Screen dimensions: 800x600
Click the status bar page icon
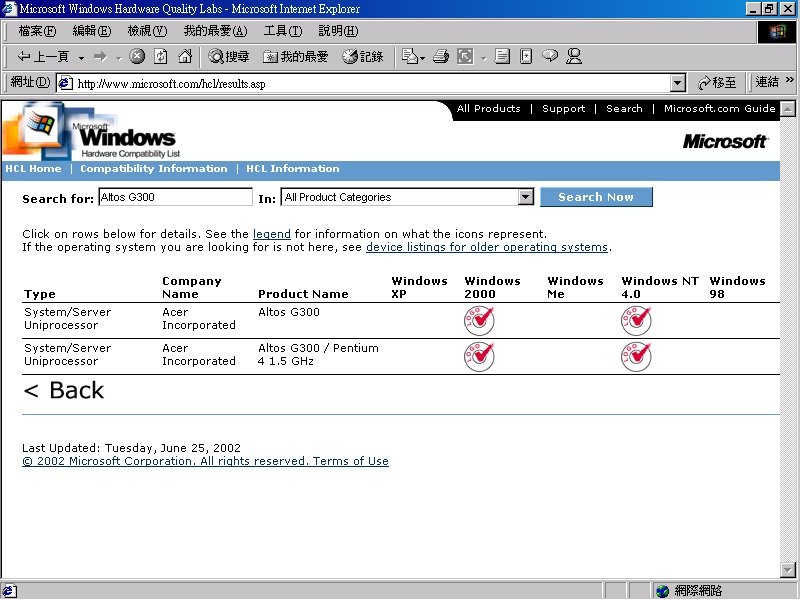pyautogui.click(x=10, y=591)
